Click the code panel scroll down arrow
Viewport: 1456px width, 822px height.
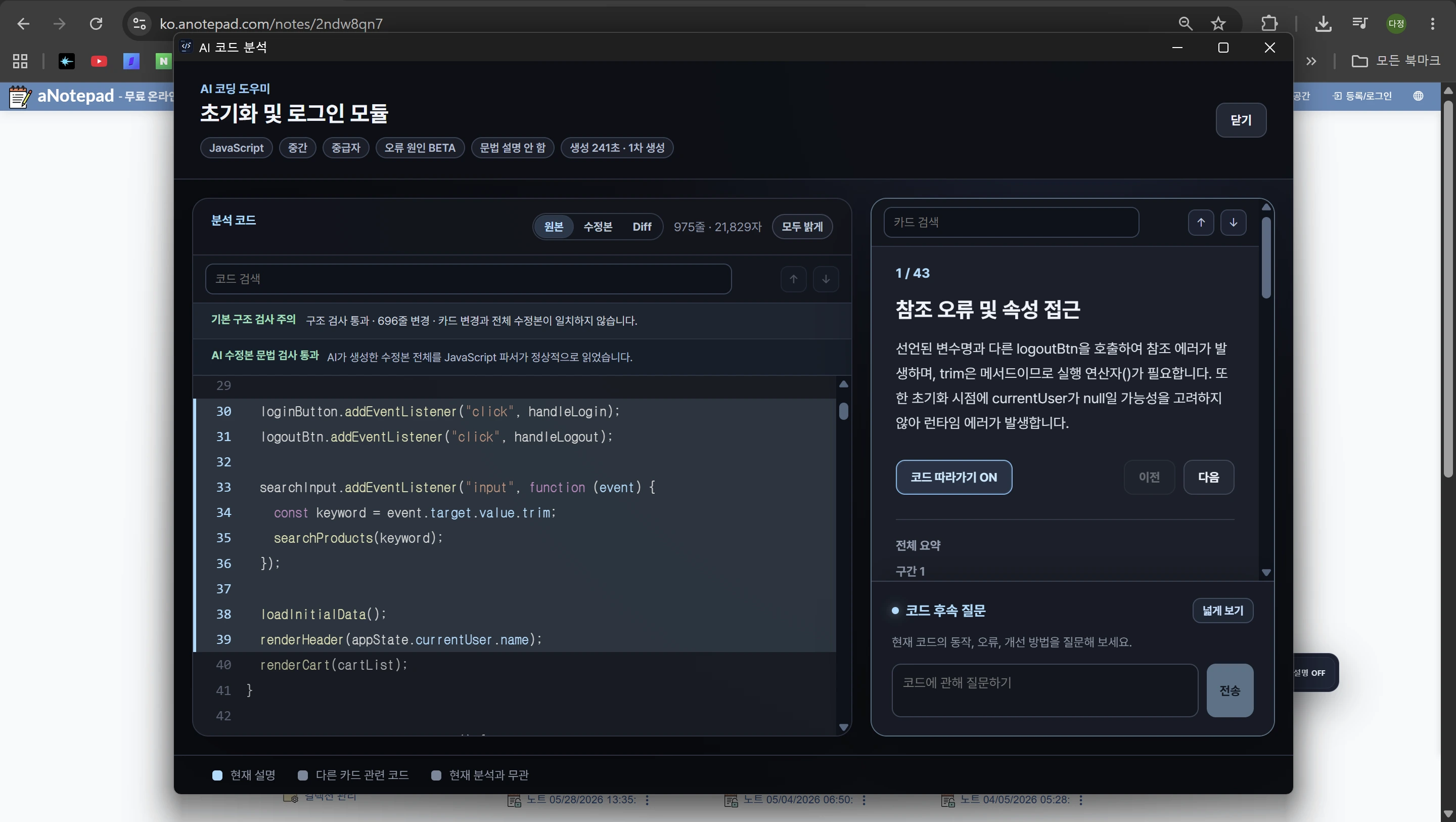[x=843, y=727]
